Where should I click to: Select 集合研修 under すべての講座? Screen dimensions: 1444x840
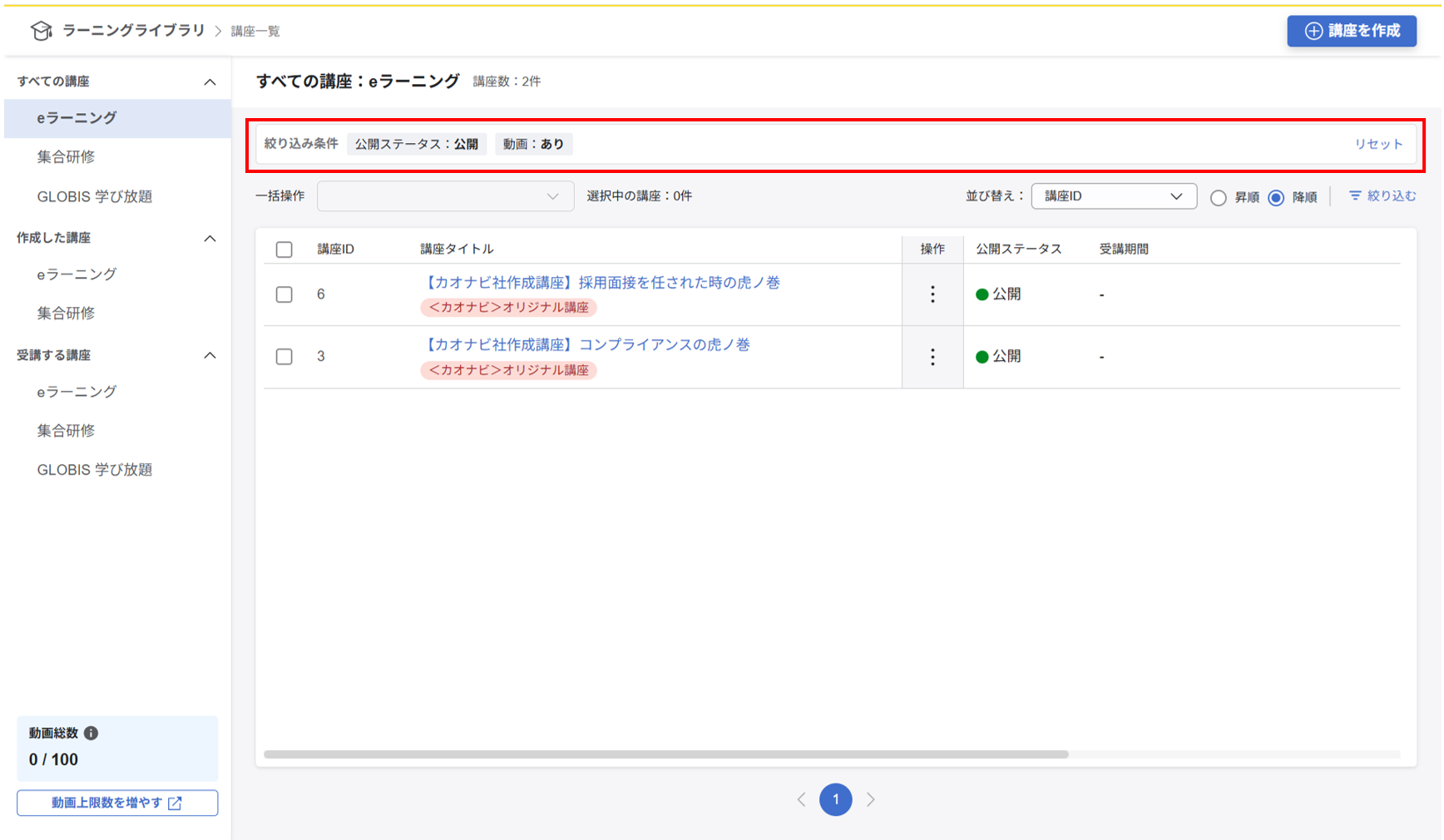[x=66, y=157]
